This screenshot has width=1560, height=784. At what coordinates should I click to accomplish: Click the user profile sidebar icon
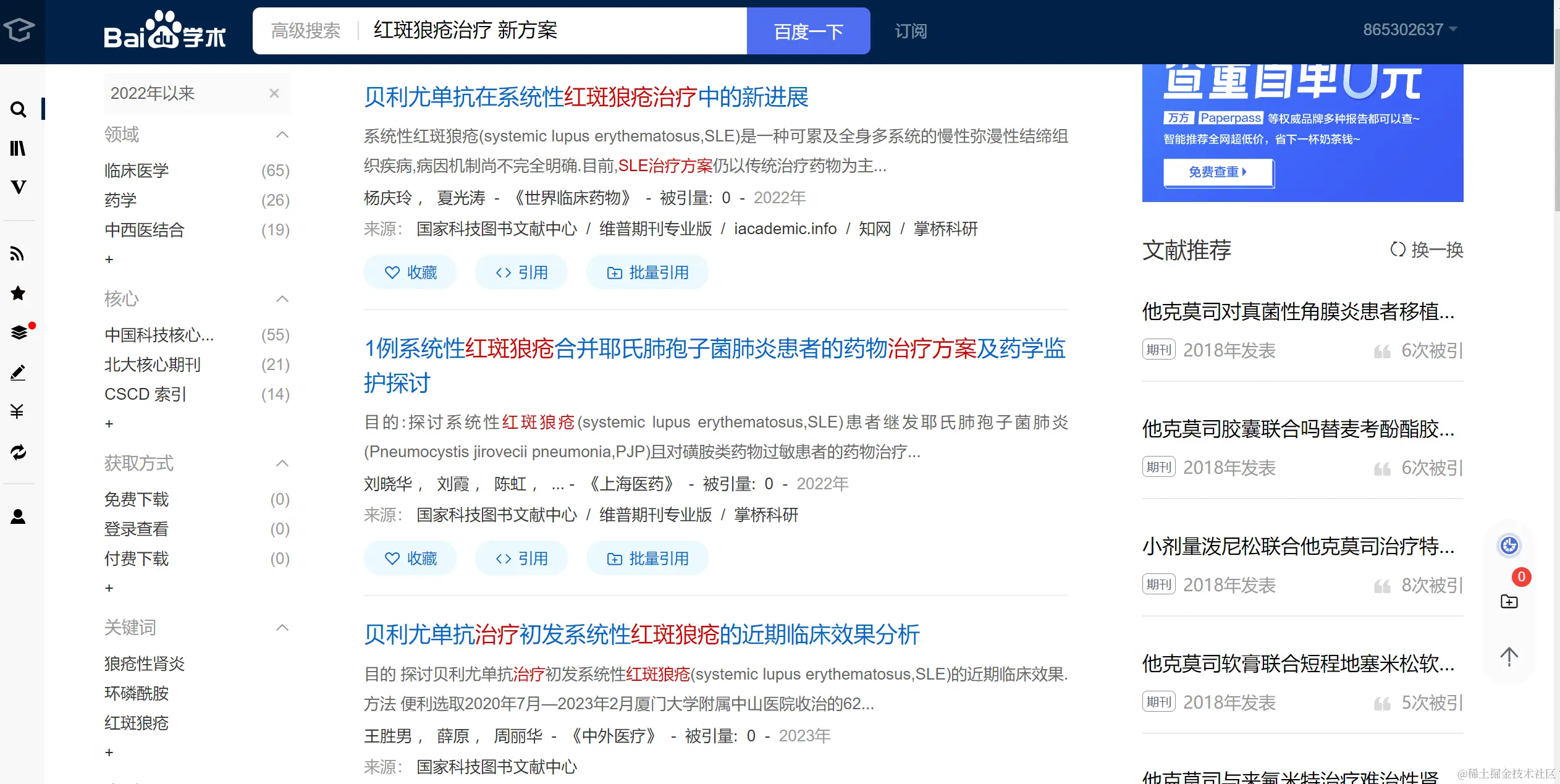tap(19, 516)
